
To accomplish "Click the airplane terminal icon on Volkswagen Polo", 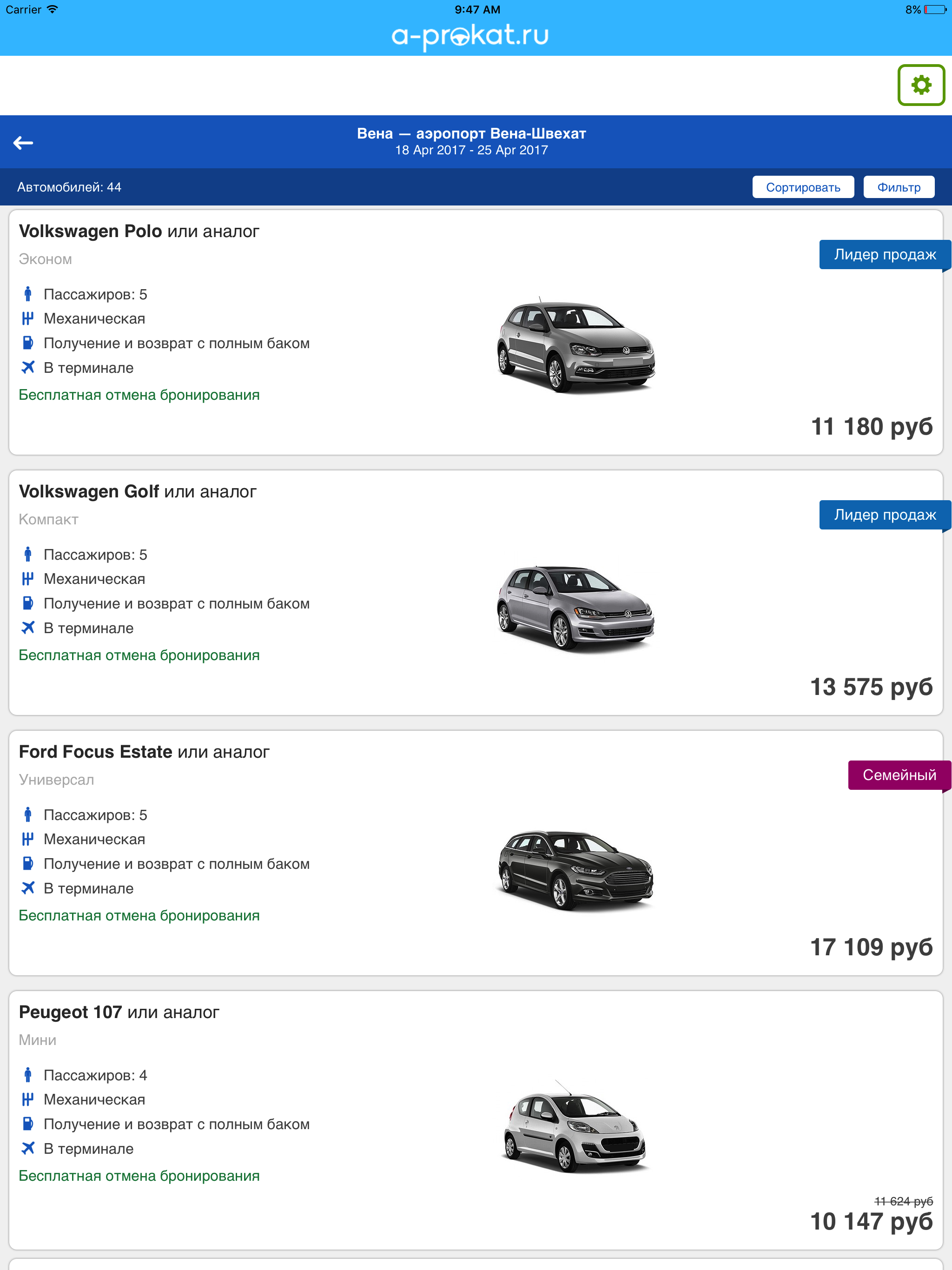I will [x=27, y=367].
